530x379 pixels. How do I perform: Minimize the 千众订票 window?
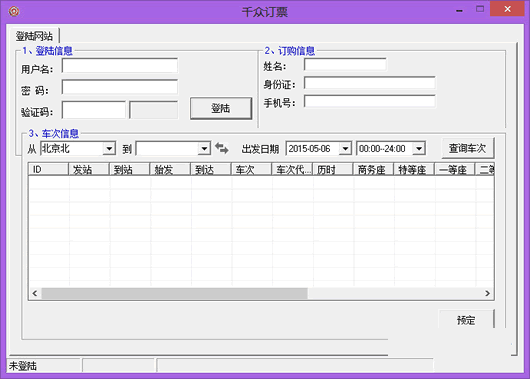[459, 10]
